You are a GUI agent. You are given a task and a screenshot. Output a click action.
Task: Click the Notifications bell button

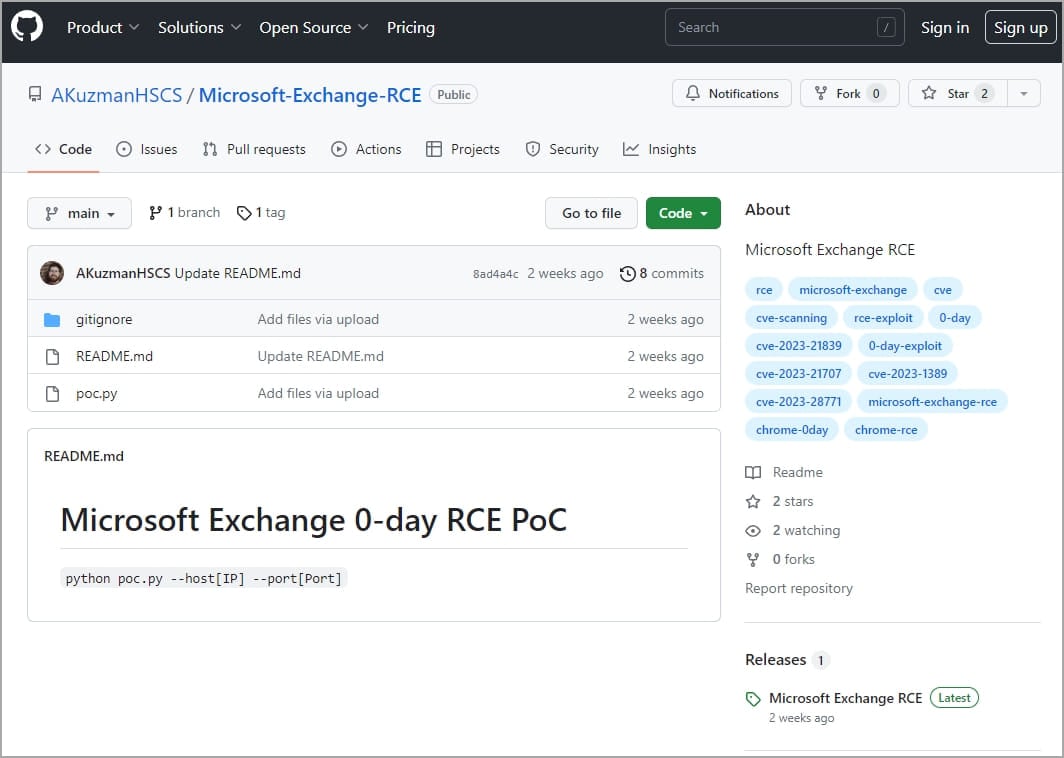click(x=732, y=93)
